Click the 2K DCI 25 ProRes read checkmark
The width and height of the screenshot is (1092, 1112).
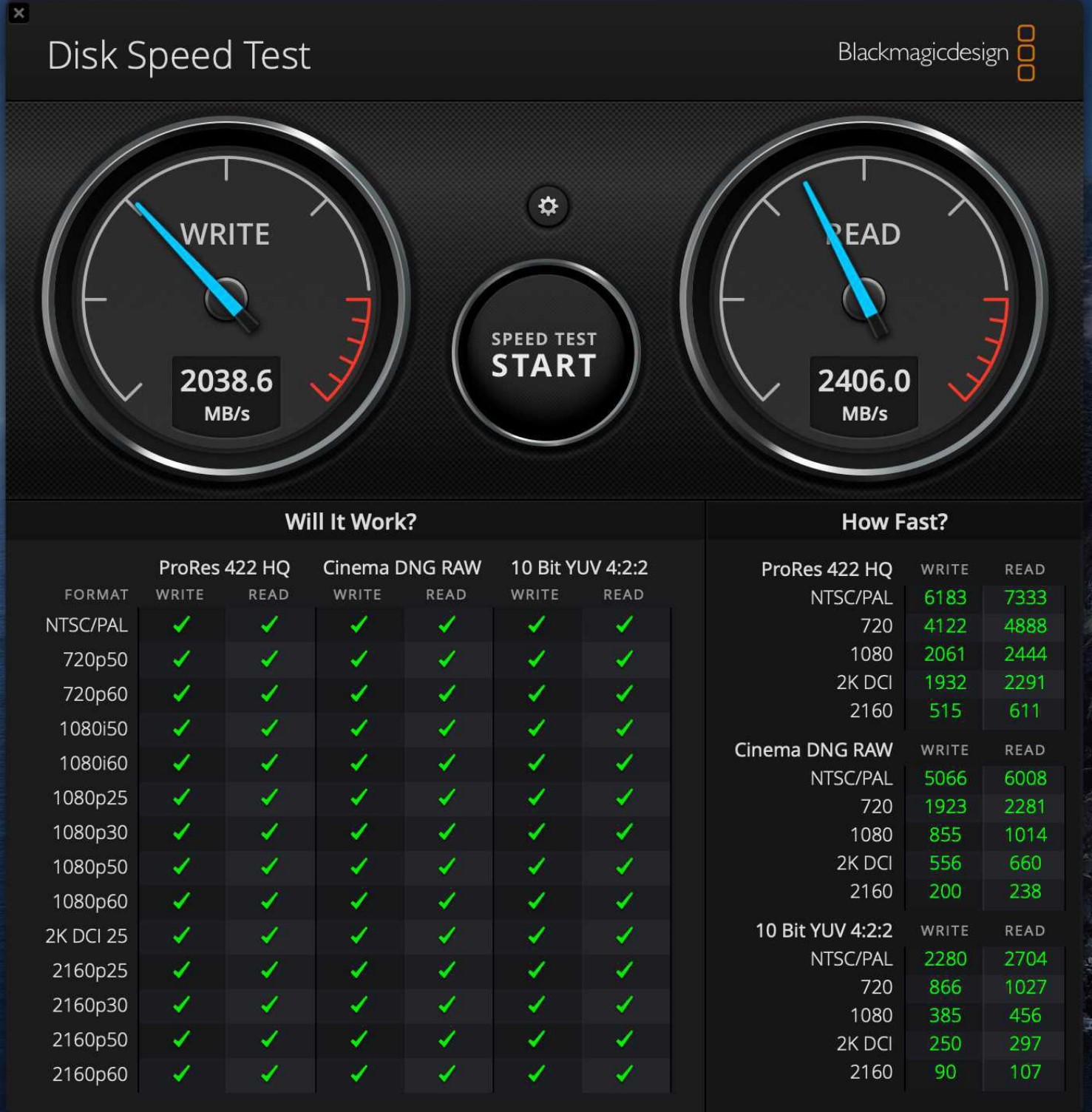click(x=269, y=935)
